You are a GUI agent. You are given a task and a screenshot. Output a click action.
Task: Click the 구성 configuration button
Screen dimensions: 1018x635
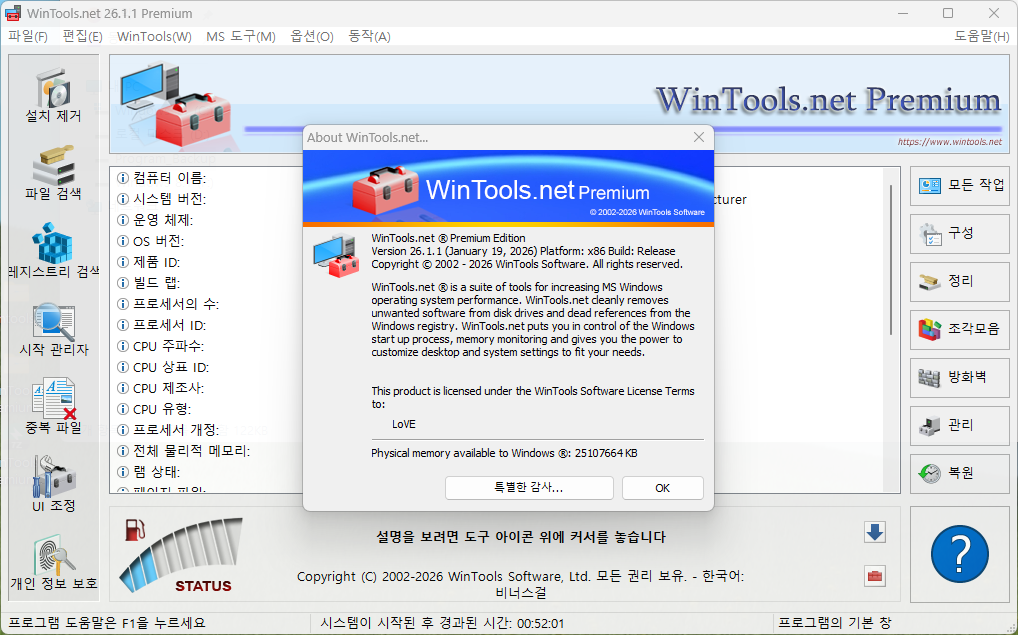(960, 234)
